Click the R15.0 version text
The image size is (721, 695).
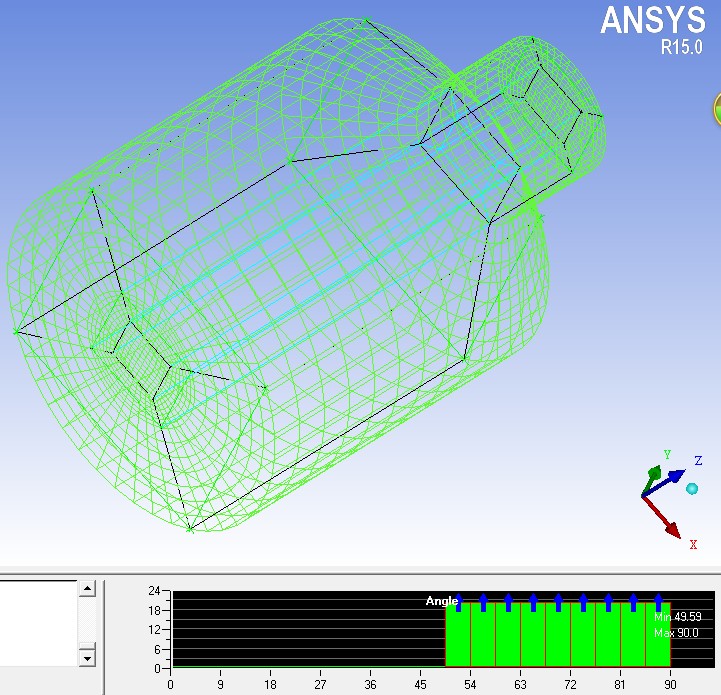pos(681,47)
